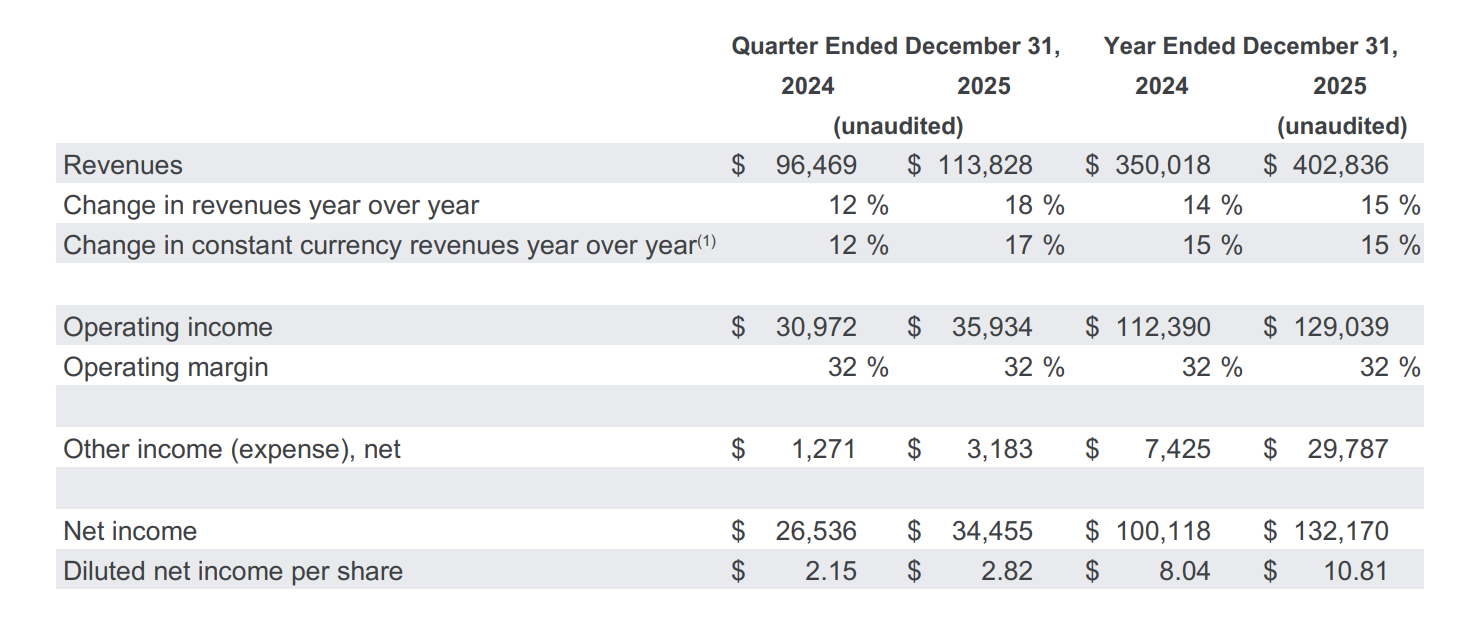This screenshot has height=640, width=1484.
Task: Click the 2025 full-year net income 132,170
Action: coord(1340,531)
